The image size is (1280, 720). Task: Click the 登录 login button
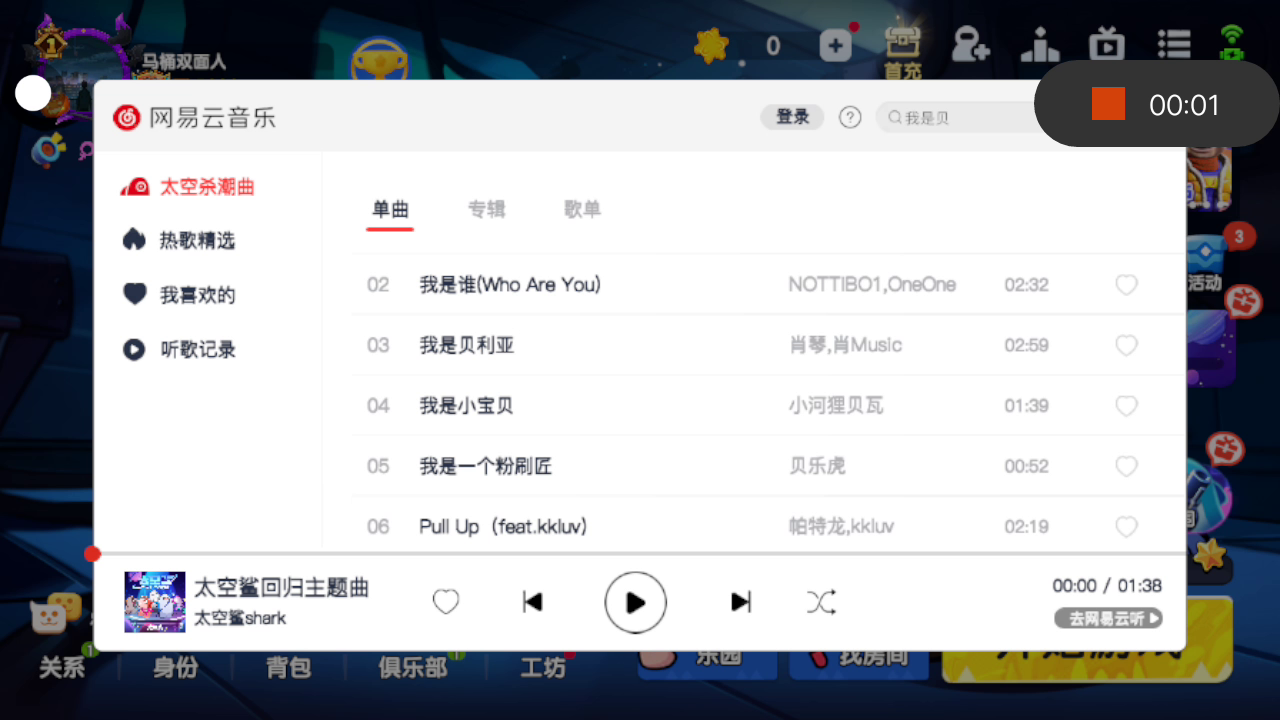(793, 117)
